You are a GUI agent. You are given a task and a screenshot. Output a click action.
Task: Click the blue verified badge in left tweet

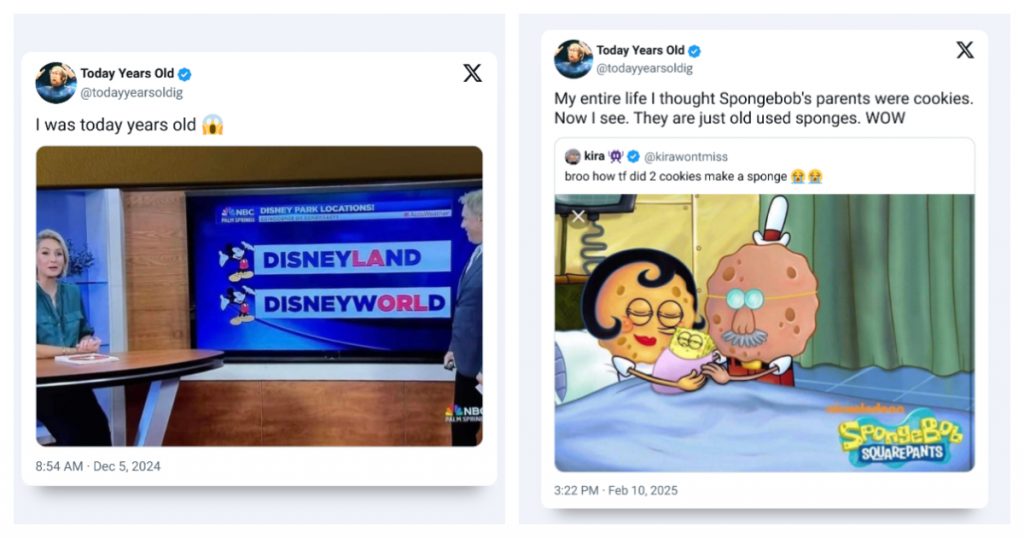pyautogui.click(x=185, y=74)
